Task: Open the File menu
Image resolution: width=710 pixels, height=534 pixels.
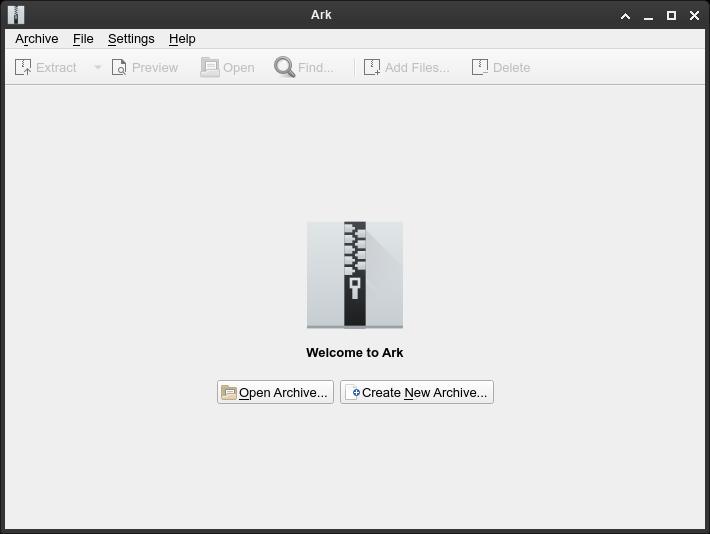Action: tap(83, 39)
